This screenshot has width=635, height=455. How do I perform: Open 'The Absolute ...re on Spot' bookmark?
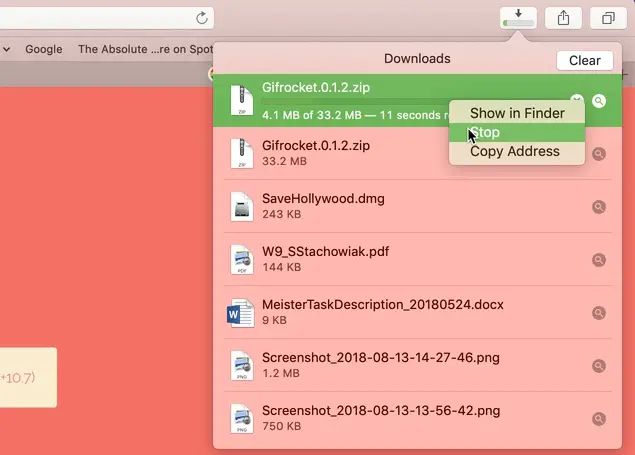coord(145,49)
